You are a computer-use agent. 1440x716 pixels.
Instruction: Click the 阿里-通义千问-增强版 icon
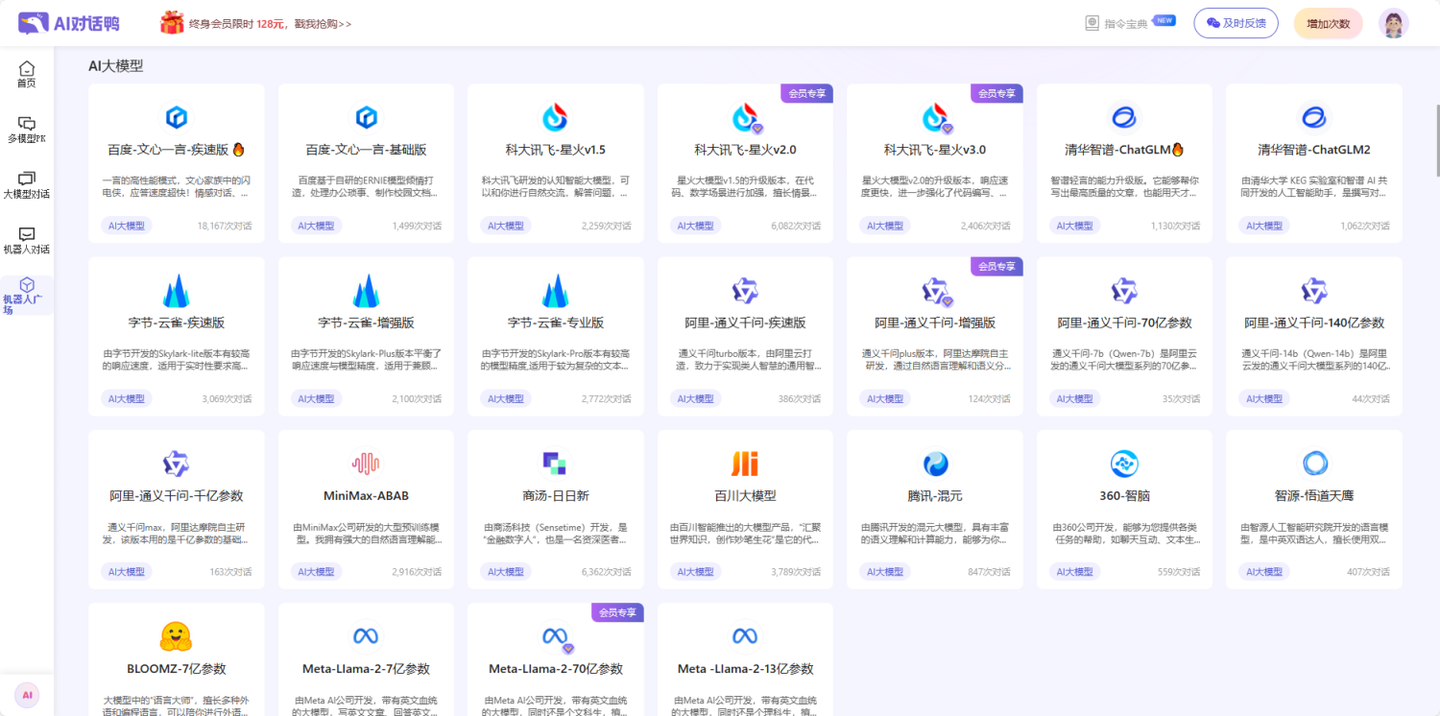click(x=936, y=291)
